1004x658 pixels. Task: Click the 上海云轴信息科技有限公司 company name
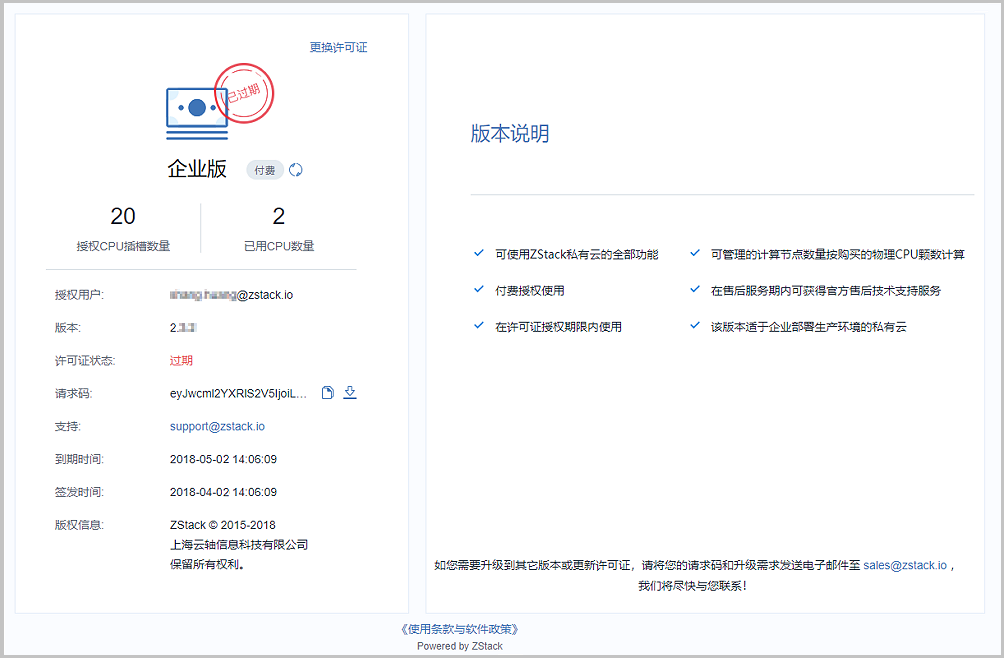pyautogui.click(x=239, y=545)
